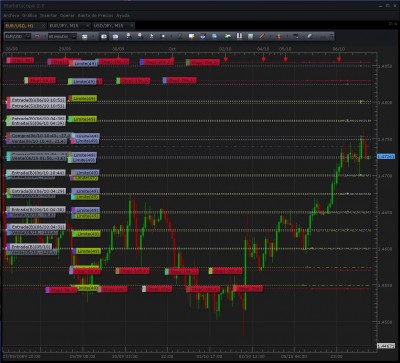Click the two white vertical bars toolbar icon

239,36
